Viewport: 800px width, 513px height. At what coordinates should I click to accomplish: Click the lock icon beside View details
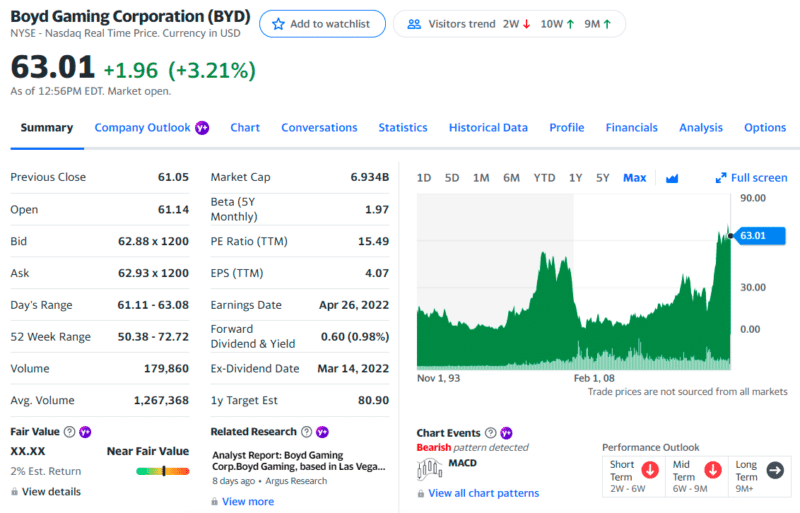[14, 492]
